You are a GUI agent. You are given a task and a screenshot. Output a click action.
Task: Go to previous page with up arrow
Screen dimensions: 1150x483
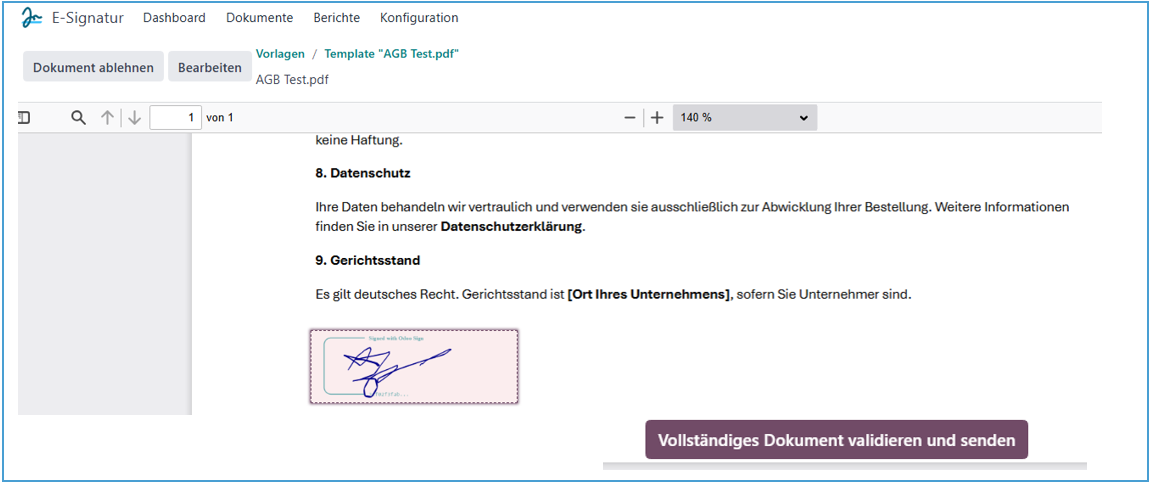pyautogui.click(x=107, y=118)
